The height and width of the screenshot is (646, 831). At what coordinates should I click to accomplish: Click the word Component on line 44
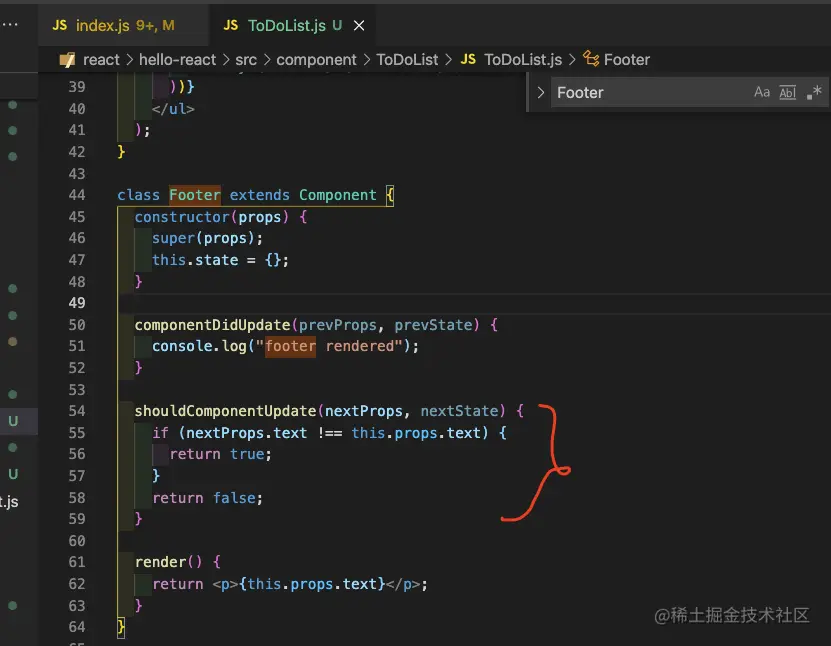click(338, 195)
